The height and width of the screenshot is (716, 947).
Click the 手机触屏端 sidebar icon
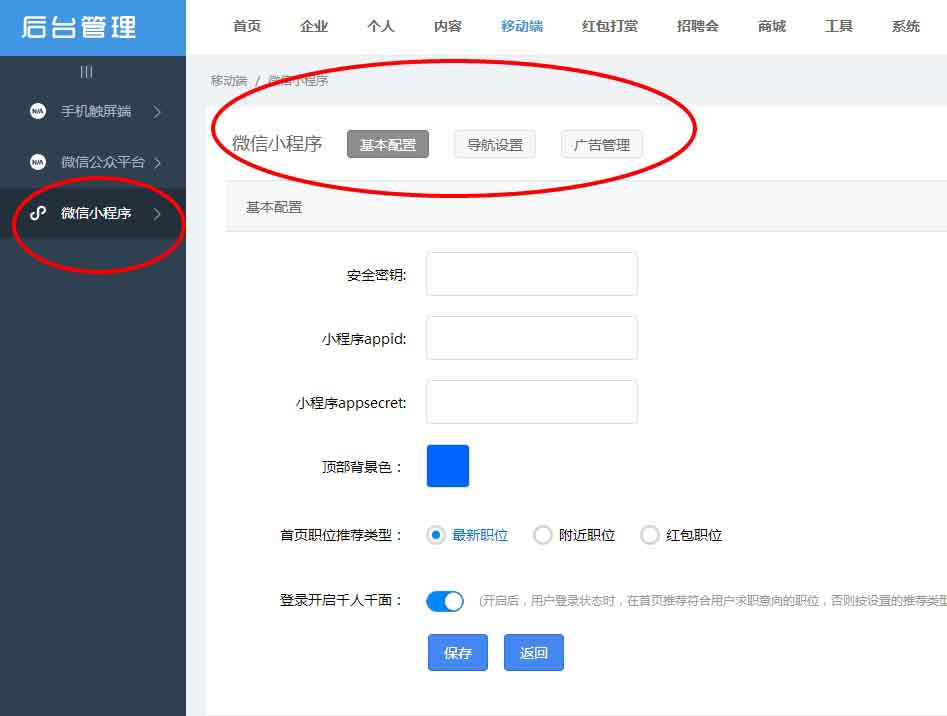pyautogui.click(x=38, y=111)
